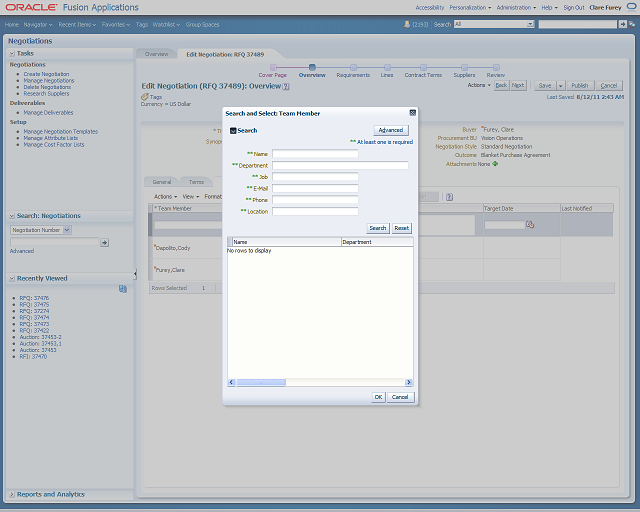Open Manage Cost Factor Lists link
640x512 pixels.
point(54,145)
